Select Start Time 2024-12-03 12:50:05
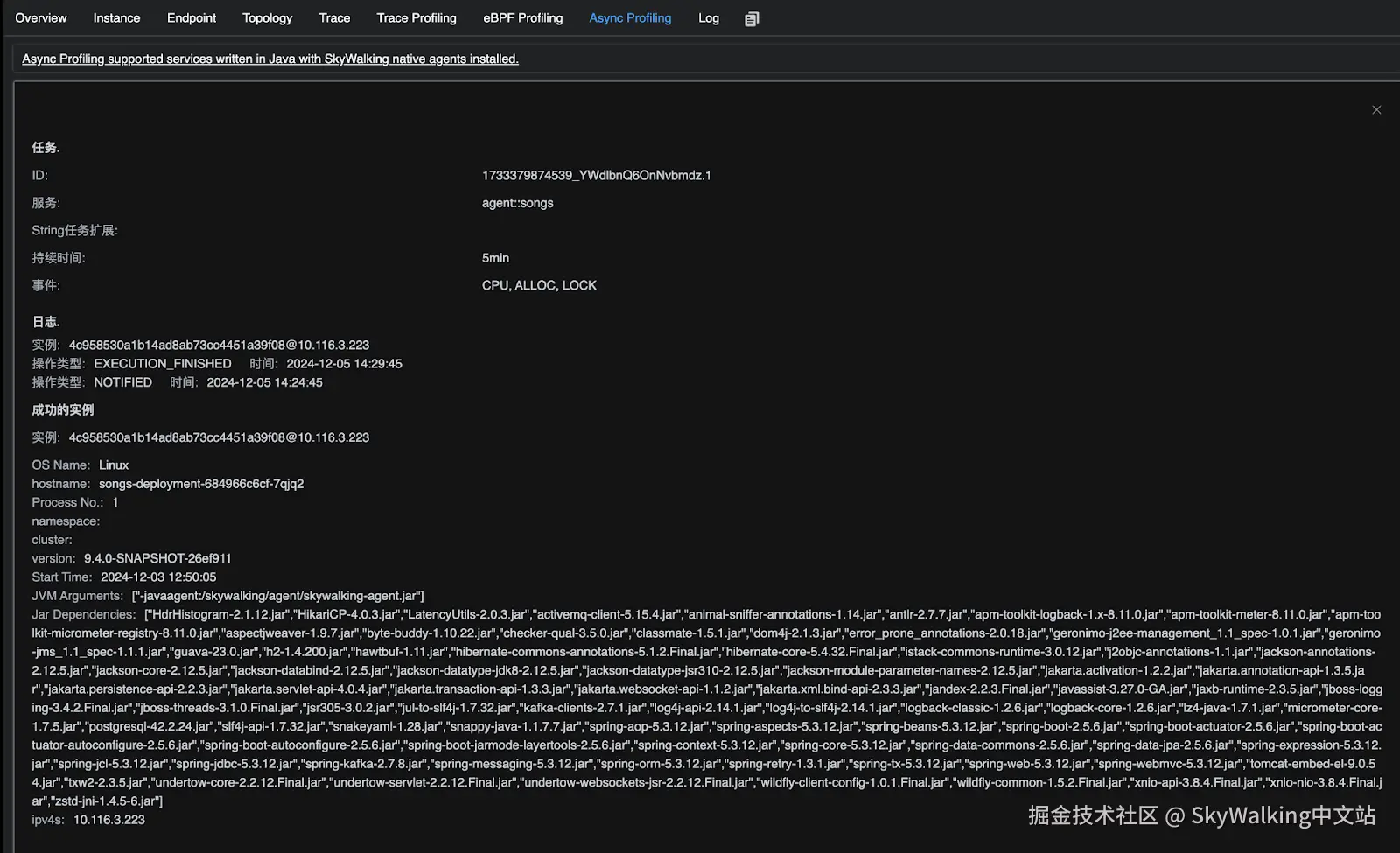 tap(158, 577)
